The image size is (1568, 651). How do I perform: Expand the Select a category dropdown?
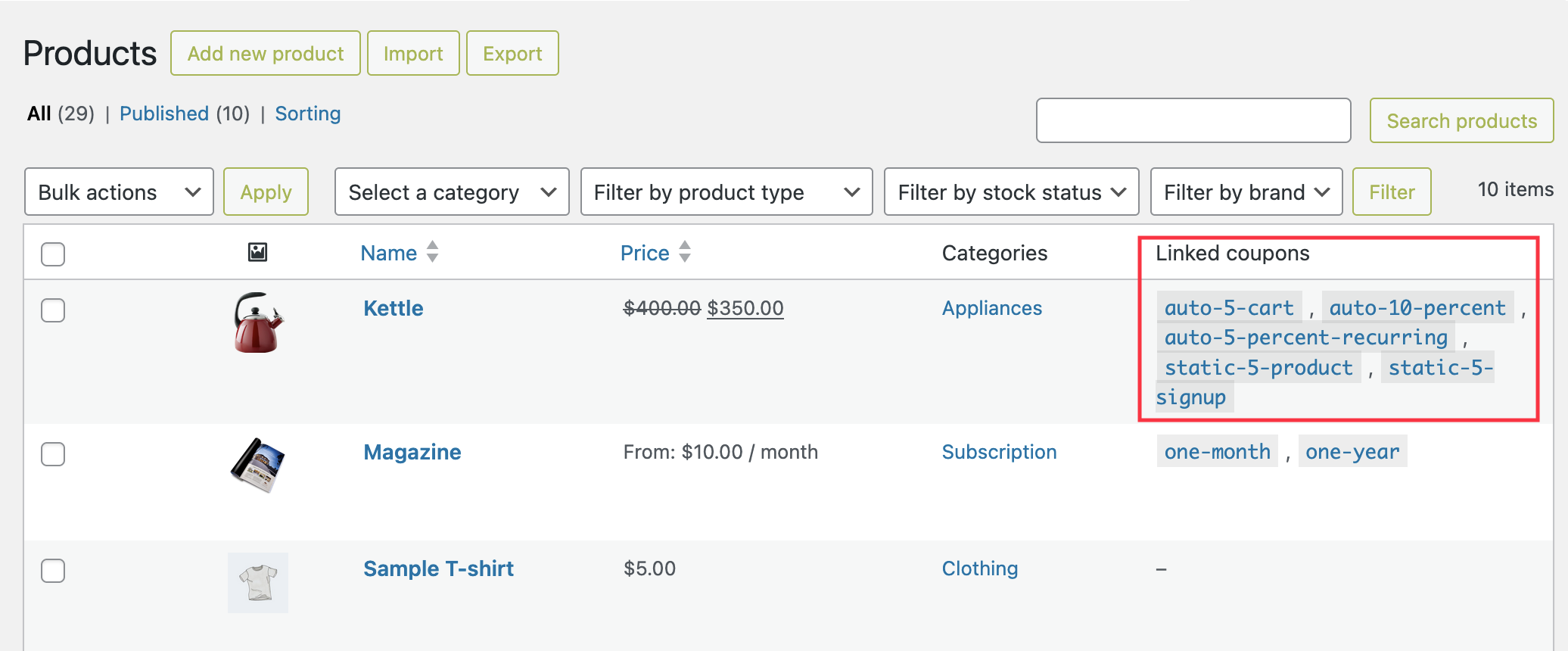(452, 192)
